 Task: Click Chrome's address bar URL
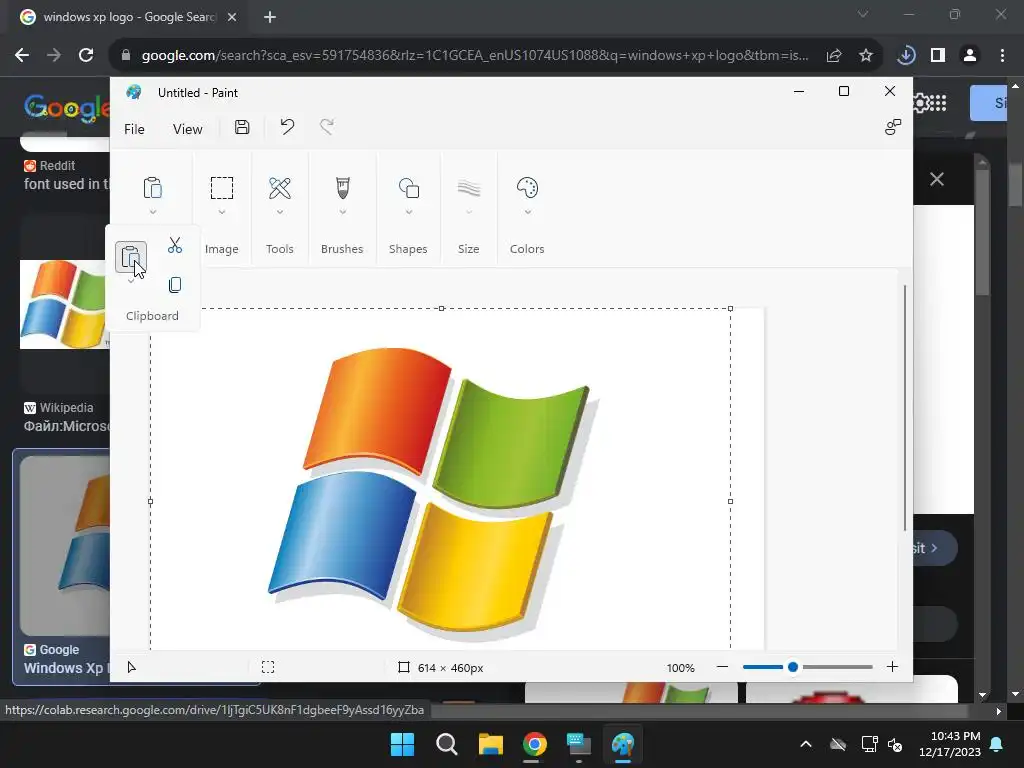click(x=475, y=56)
